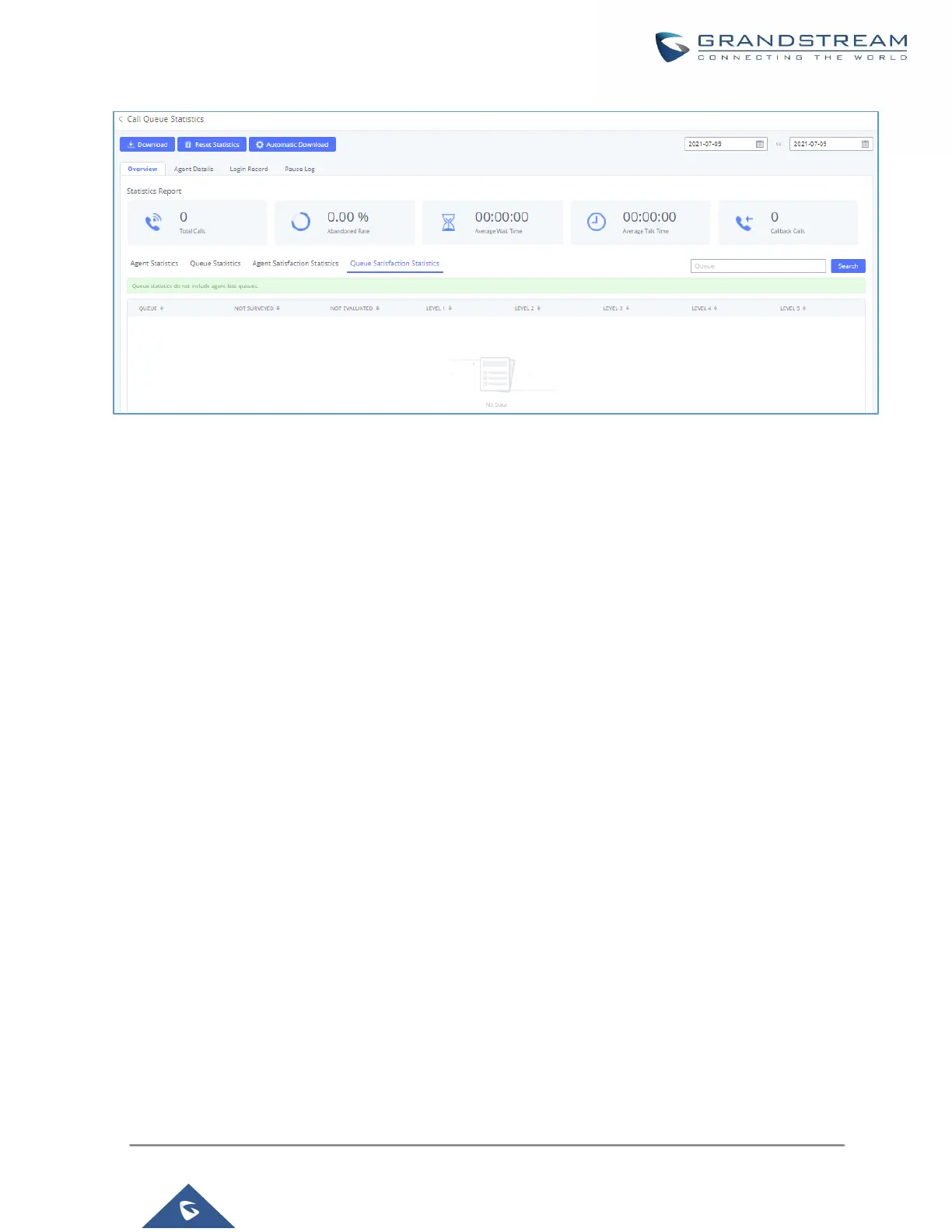Click the Statistics Report heading
Viewport: 952px width, 1232px height.
[154, 191]
